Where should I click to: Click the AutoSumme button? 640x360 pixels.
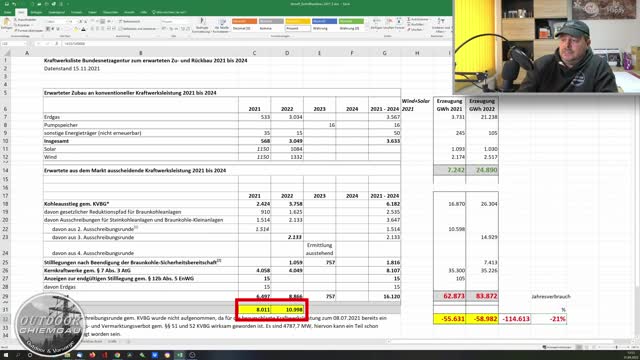point(418,20)
